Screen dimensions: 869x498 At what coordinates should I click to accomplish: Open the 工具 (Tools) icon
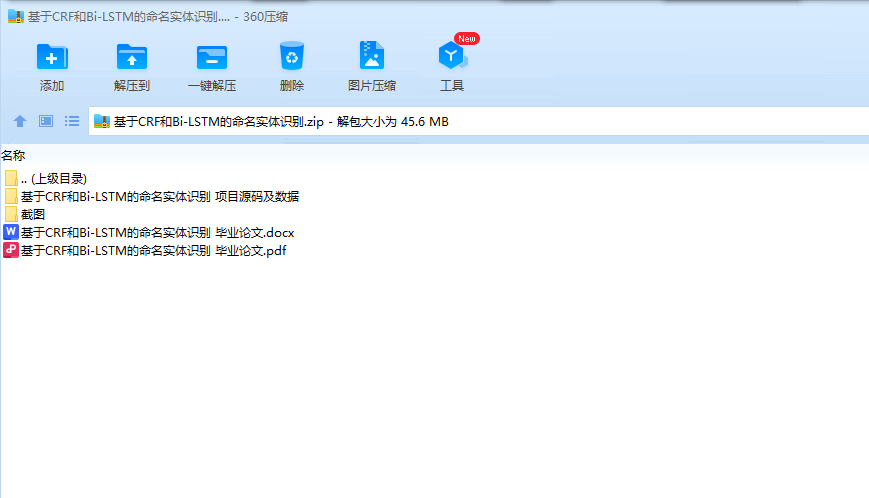[452, 55]
